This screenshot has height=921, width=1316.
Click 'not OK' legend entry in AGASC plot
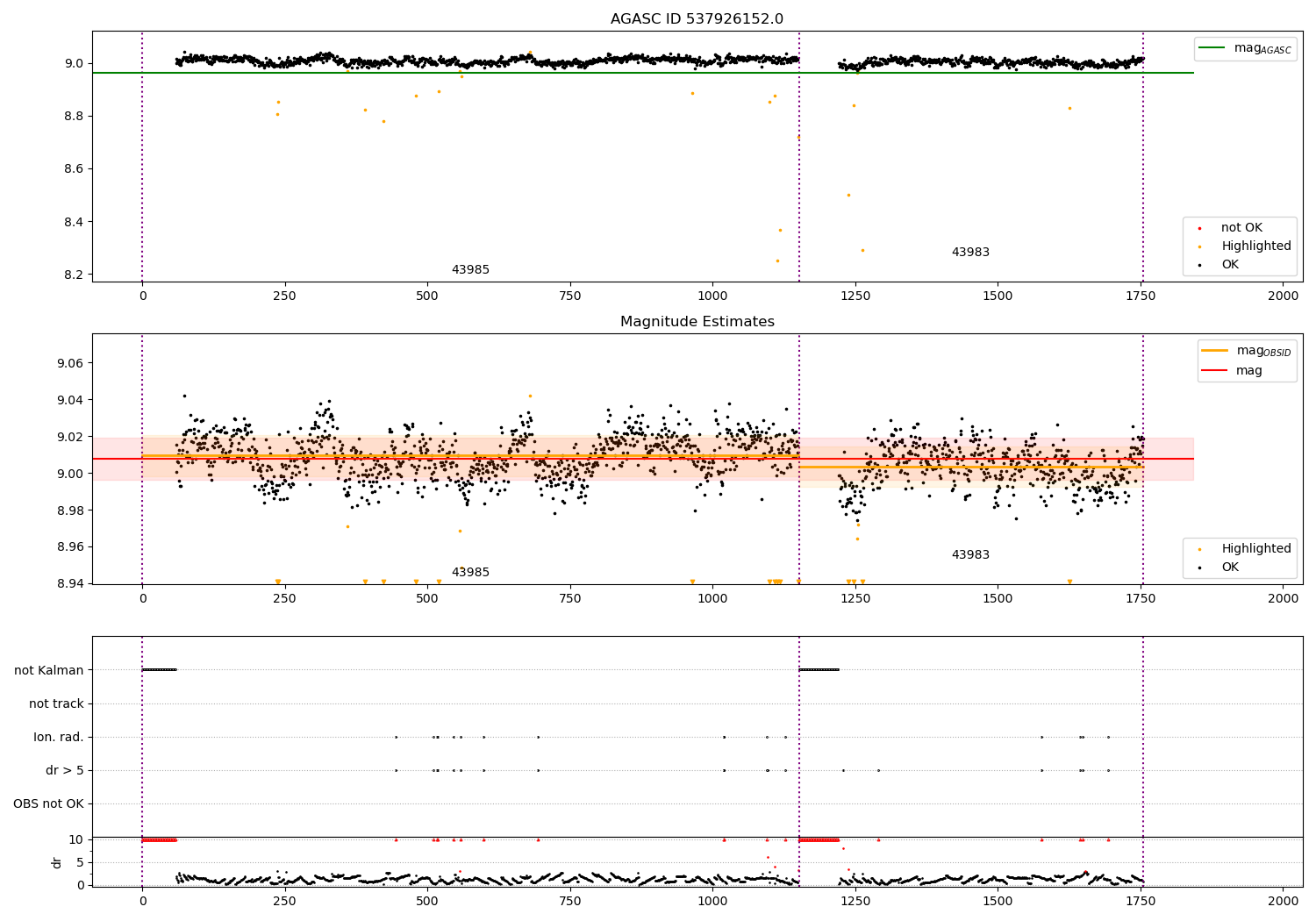pyautogui.click(x=1241, y=228)
